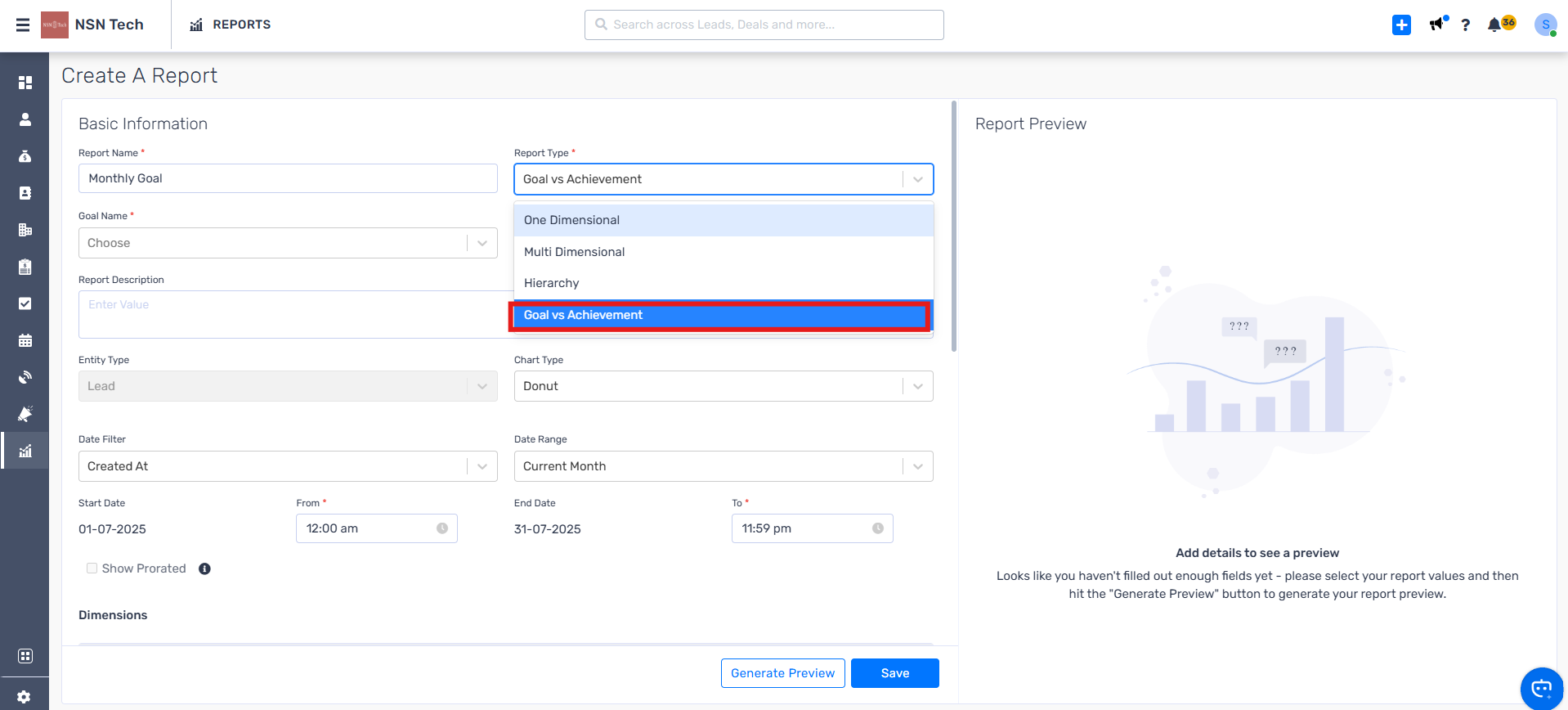Image resolution: width=1568 pixels, height=710 pixels.
Task: Expand the Report Type dropdown arrow
Action: click(x=918, y=179)
